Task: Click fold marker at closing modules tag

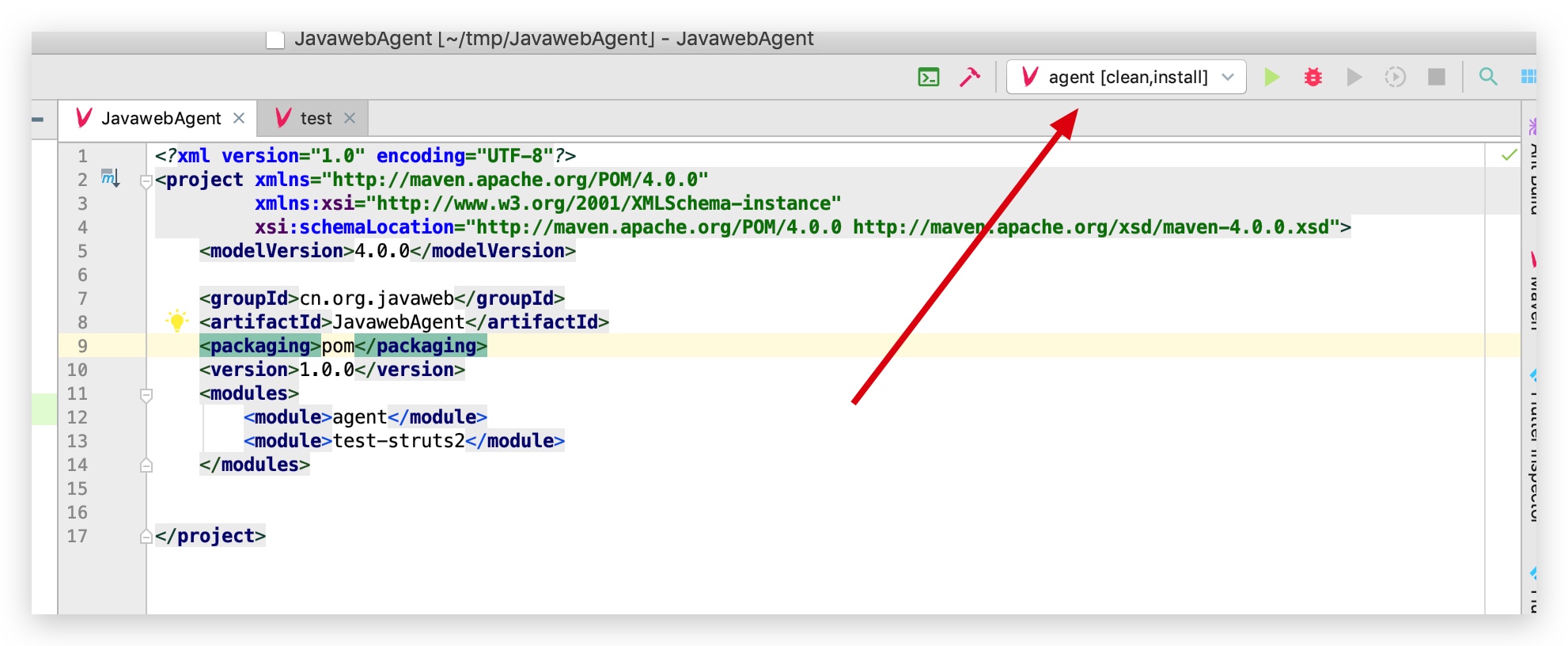Action: point(146,465)
